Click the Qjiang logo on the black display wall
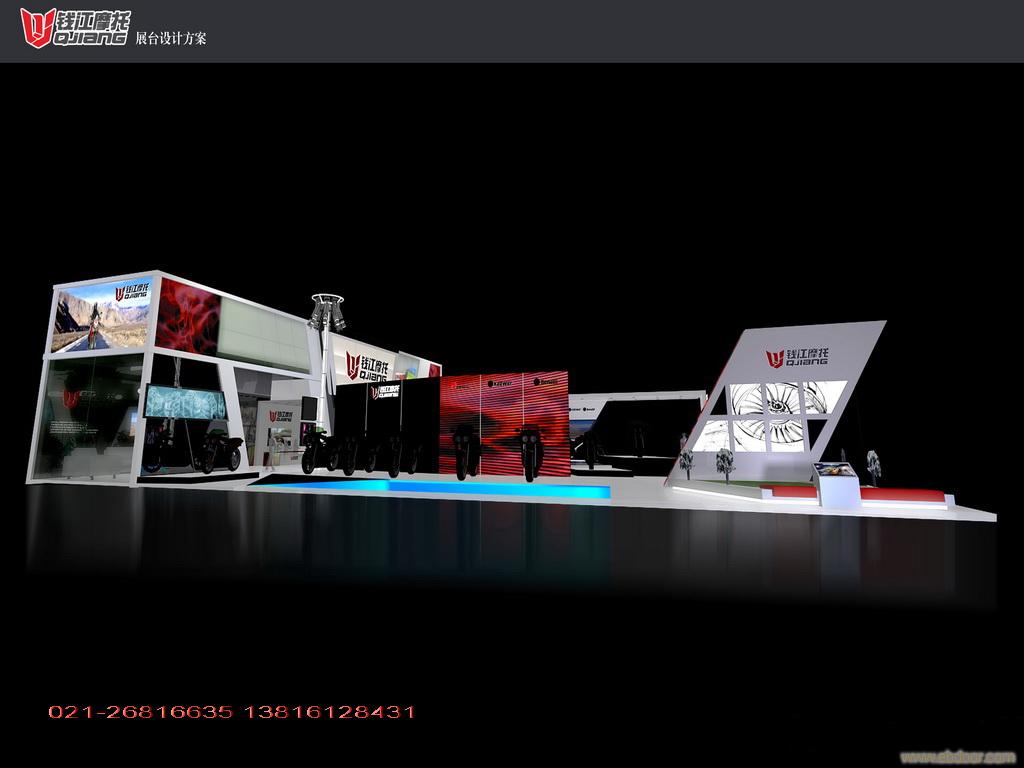 pos(386,392)
